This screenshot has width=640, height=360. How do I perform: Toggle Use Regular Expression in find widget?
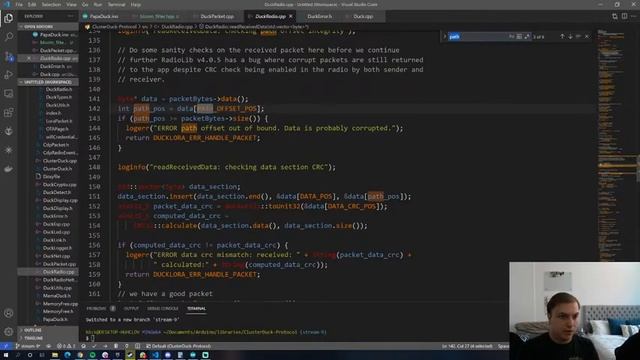tap(527, 36)
